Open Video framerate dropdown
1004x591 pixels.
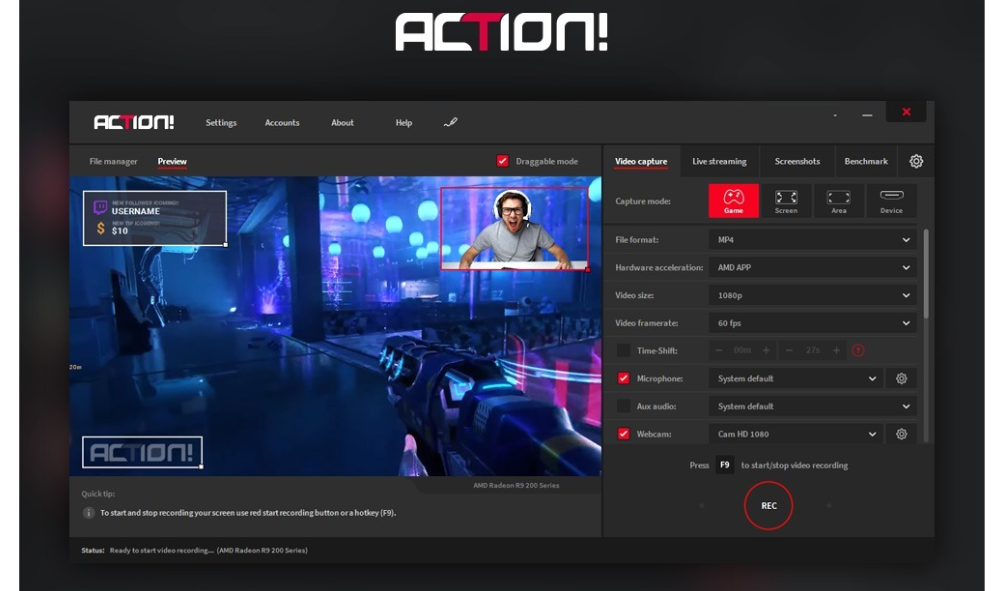[812, 323]
